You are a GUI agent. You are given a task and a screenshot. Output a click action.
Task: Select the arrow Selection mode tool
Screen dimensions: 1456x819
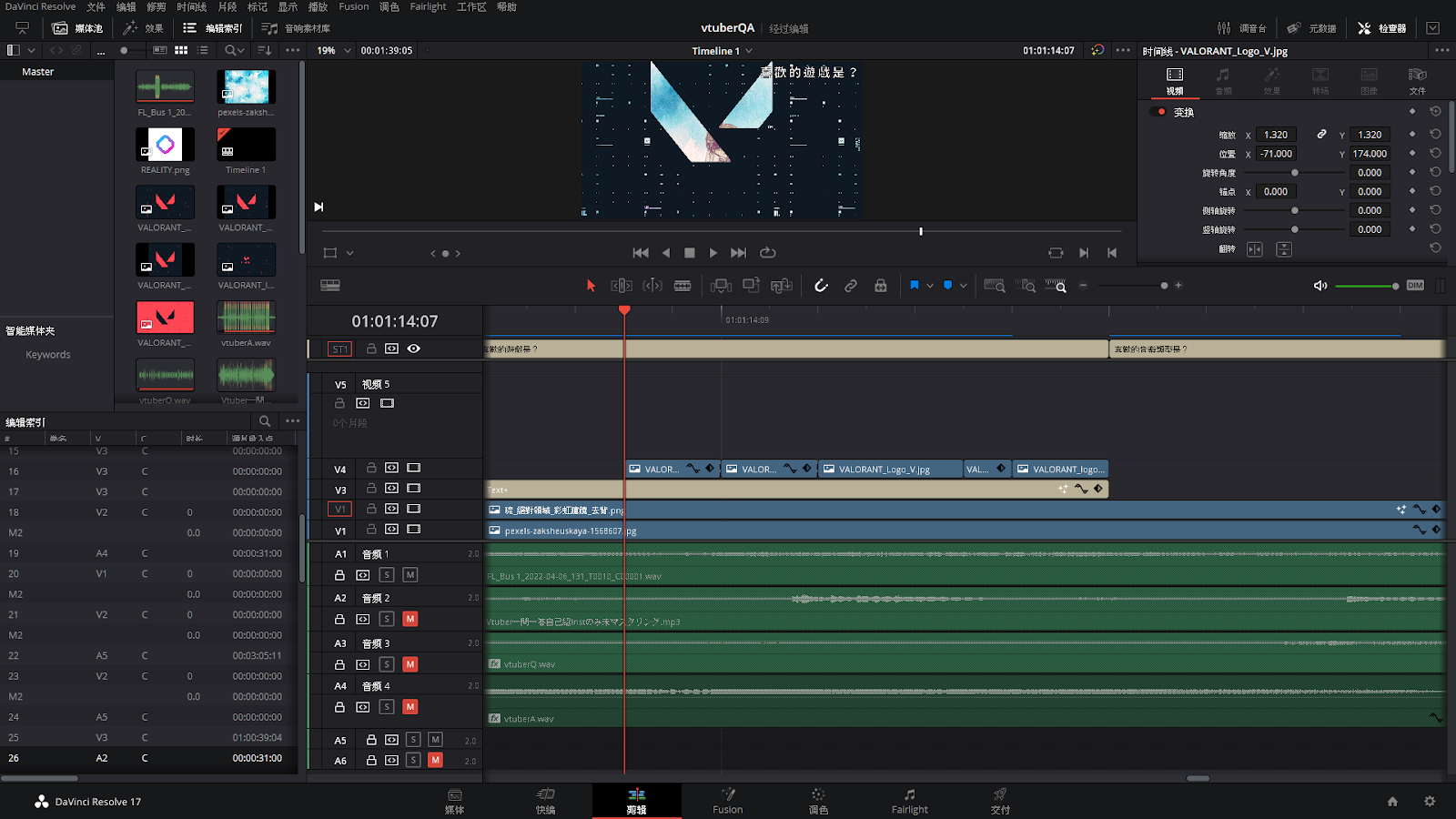pos(591,286)
